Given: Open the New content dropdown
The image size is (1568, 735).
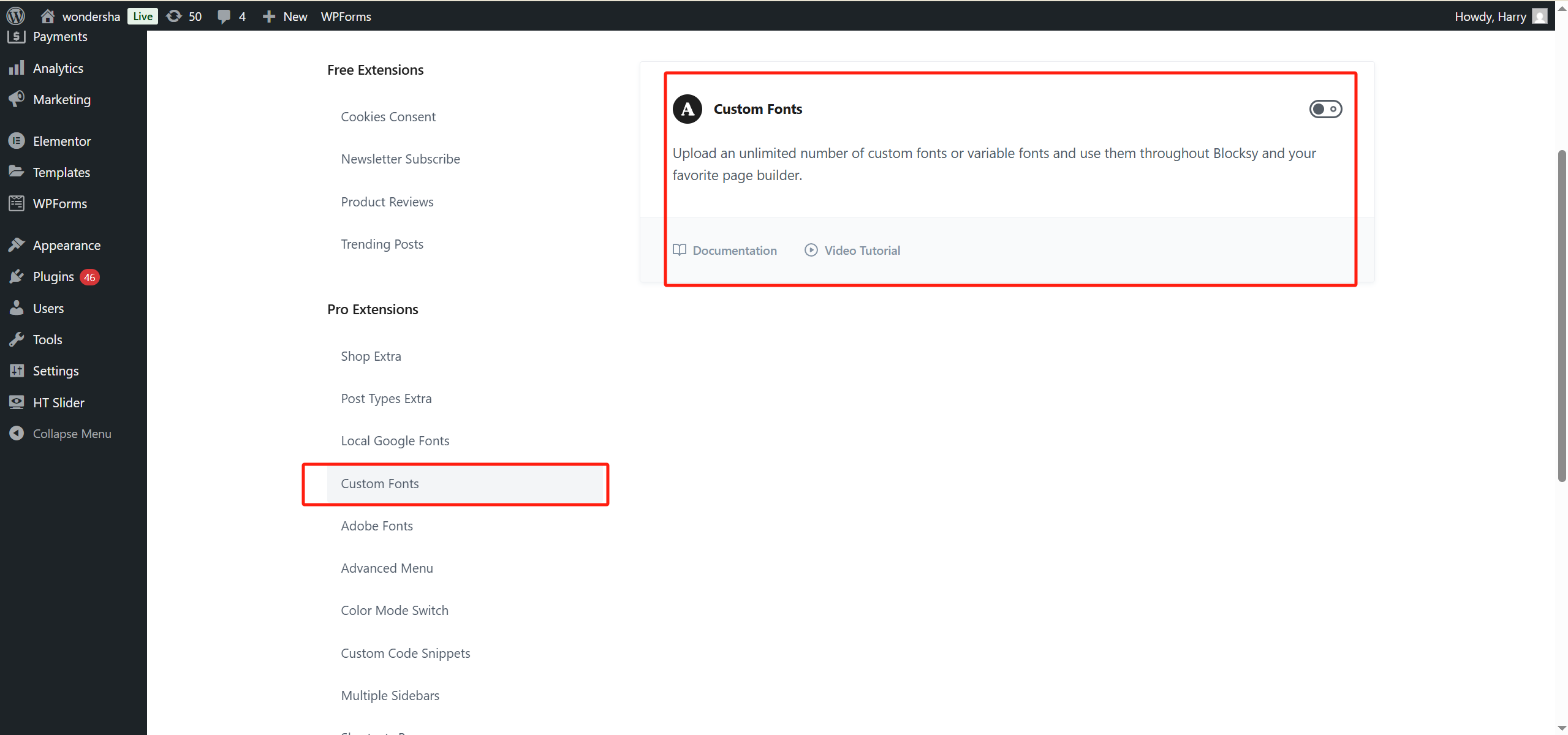Looking at the screenshot, I should click(285, 17).
